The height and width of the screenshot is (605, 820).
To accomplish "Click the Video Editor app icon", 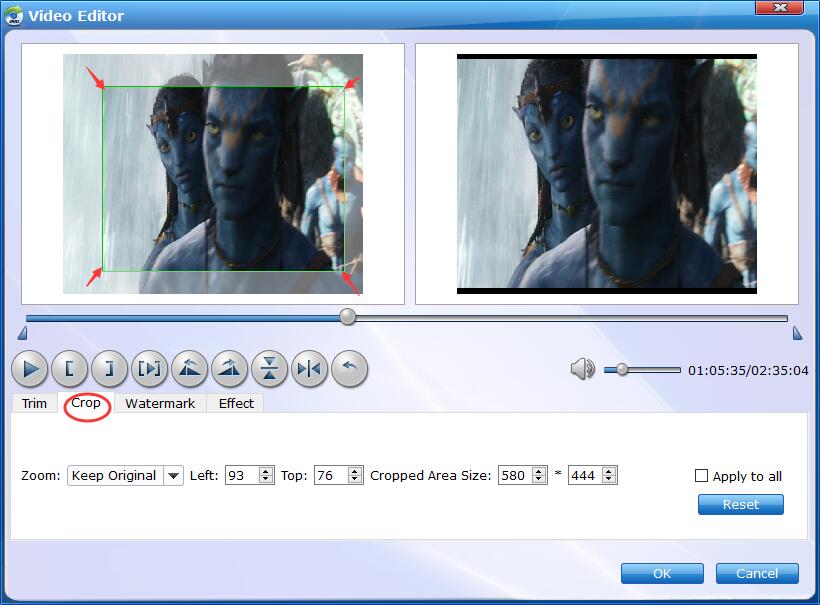I will (14, 16).
